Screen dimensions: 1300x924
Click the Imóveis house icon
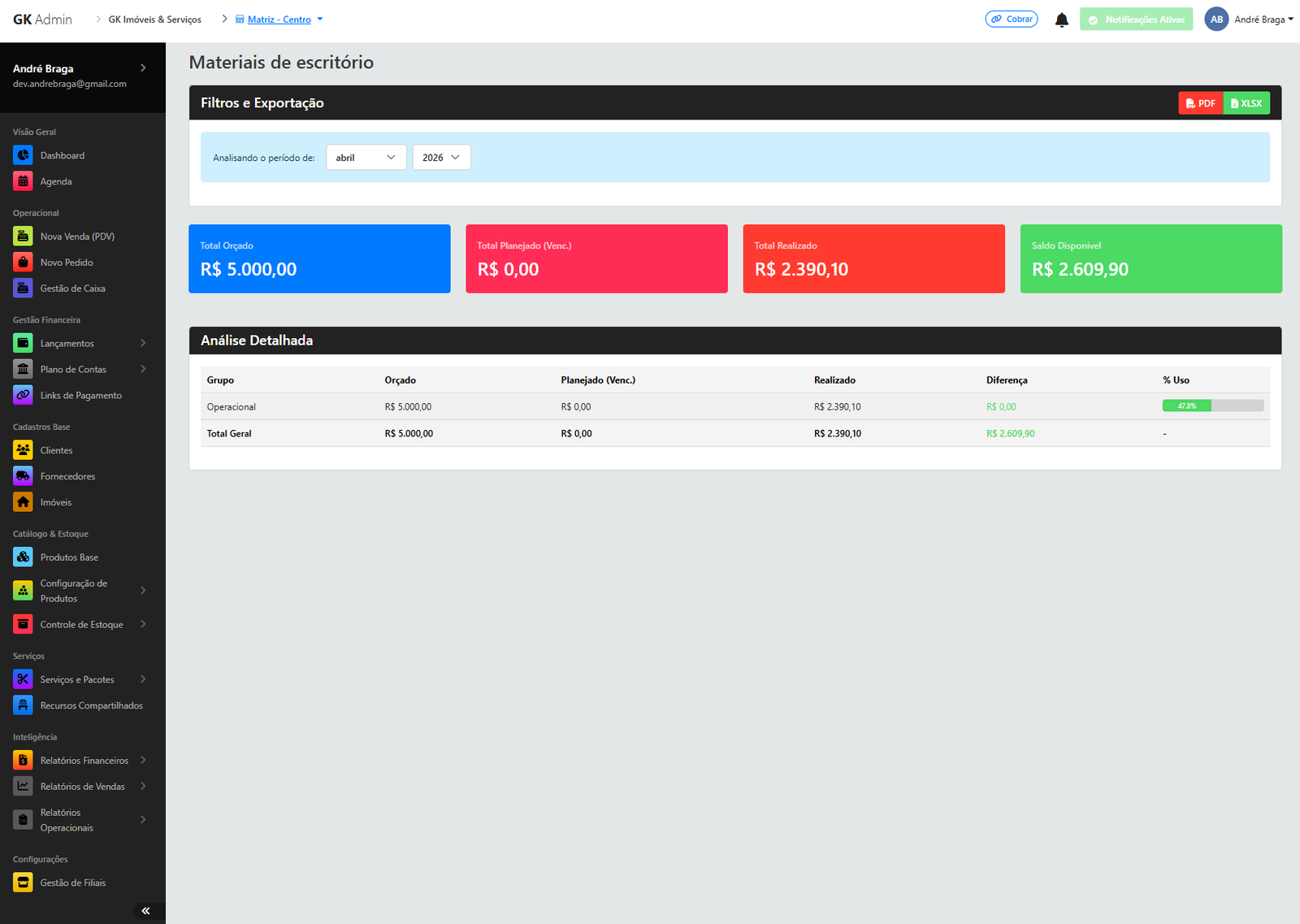(x=23, y=502)
